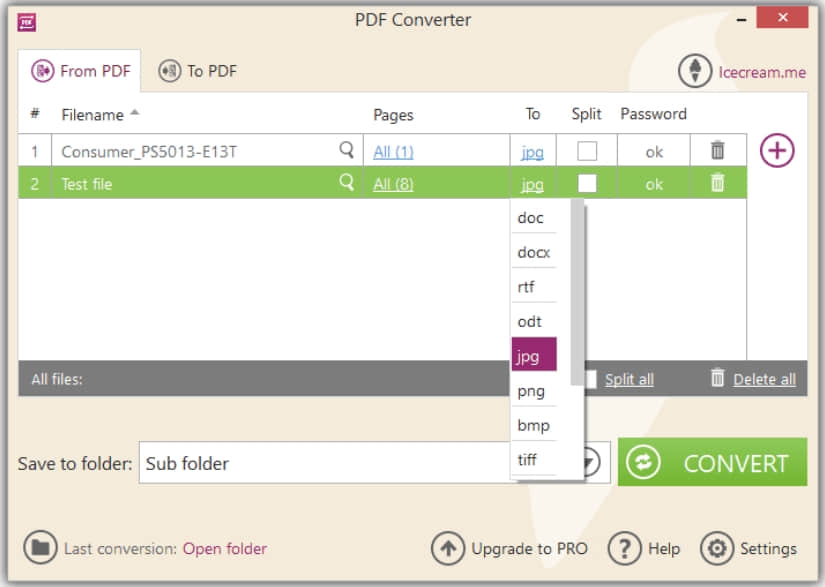Toggle the Split checkbox for Test file
The image size is (825, 587).
[x=586, y=184]
